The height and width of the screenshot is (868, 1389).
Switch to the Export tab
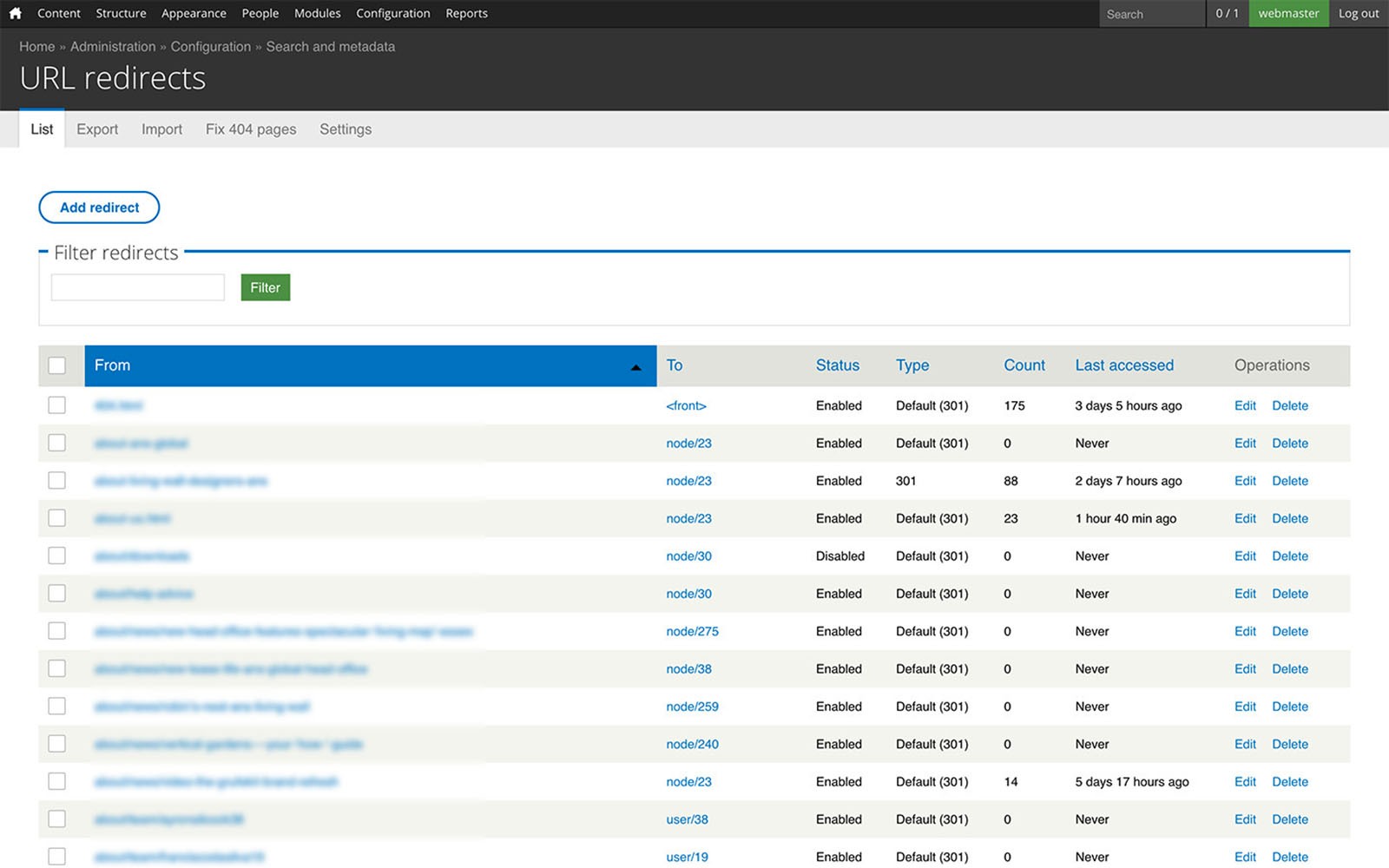coord(97,129)
